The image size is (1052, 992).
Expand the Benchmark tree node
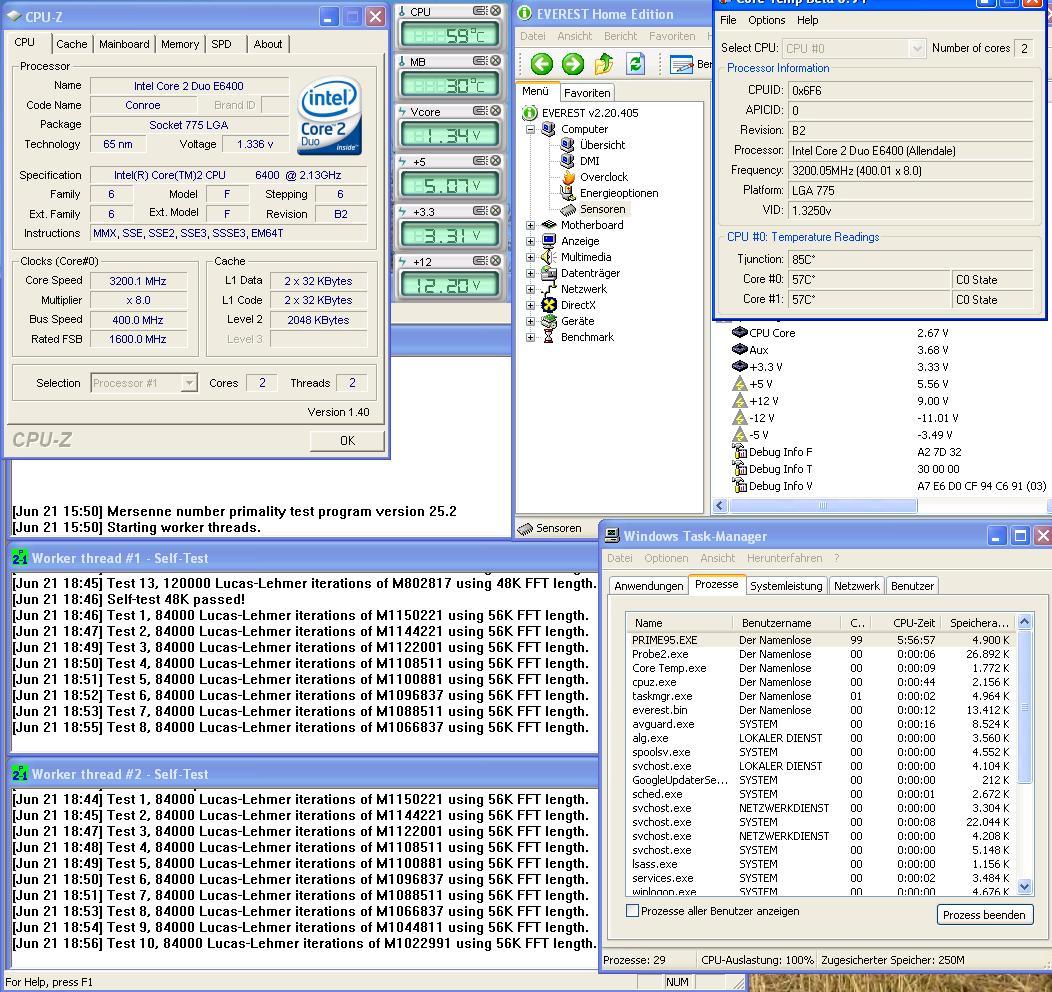tap(530, 337)
